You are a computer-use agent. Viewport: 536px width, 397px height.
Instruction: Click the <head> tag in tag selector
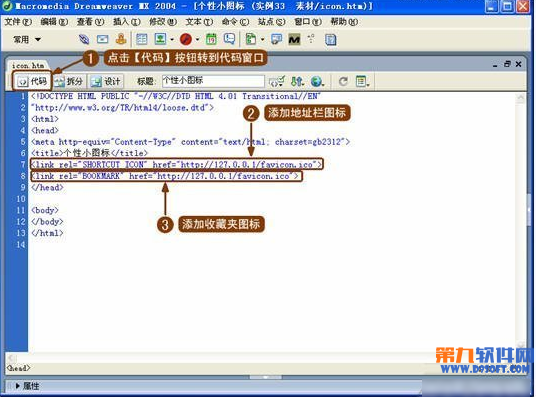[19, 368]
